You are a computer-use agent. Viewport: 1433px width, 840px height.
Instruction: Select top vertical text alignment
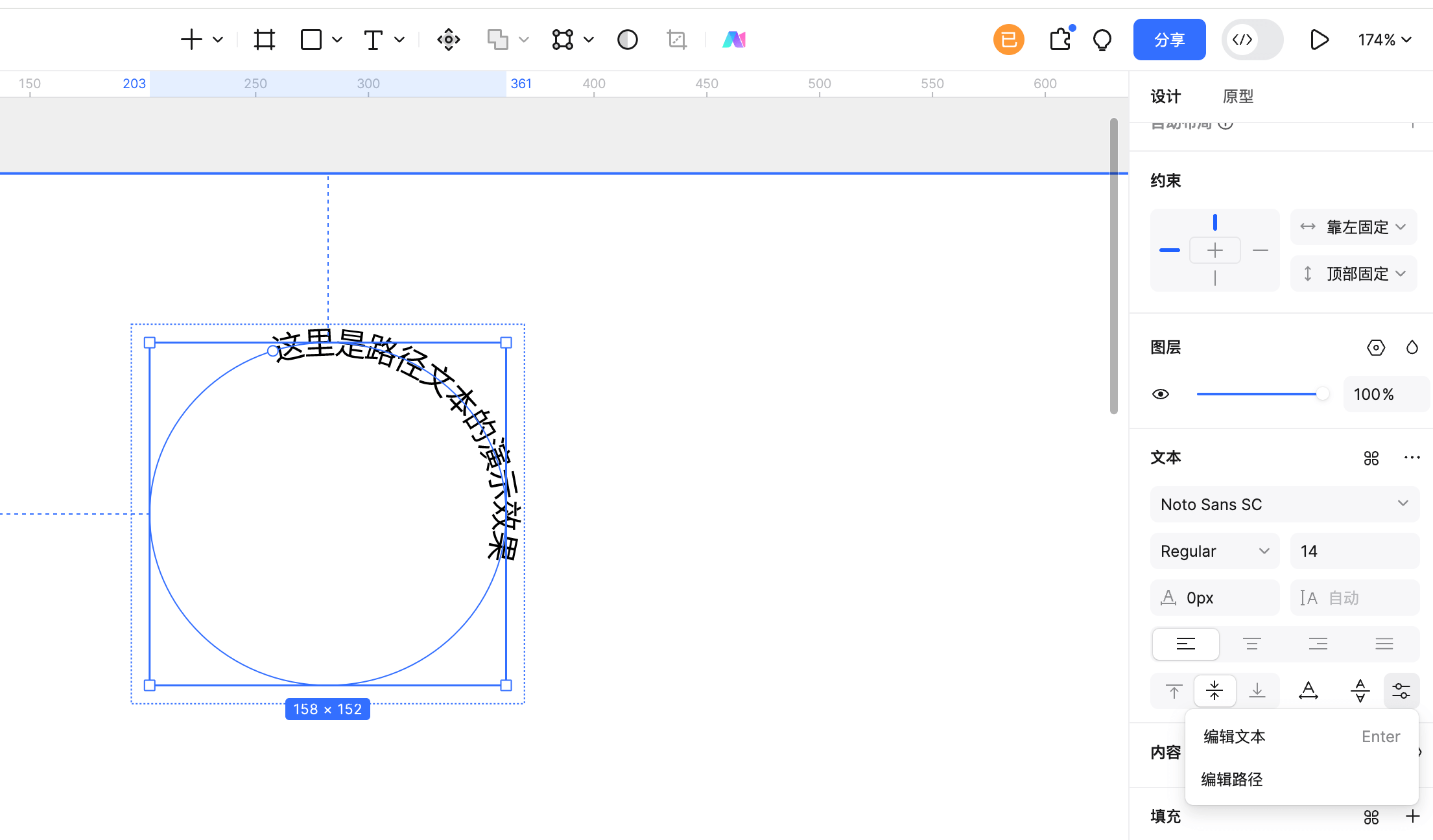point(1174,691)
